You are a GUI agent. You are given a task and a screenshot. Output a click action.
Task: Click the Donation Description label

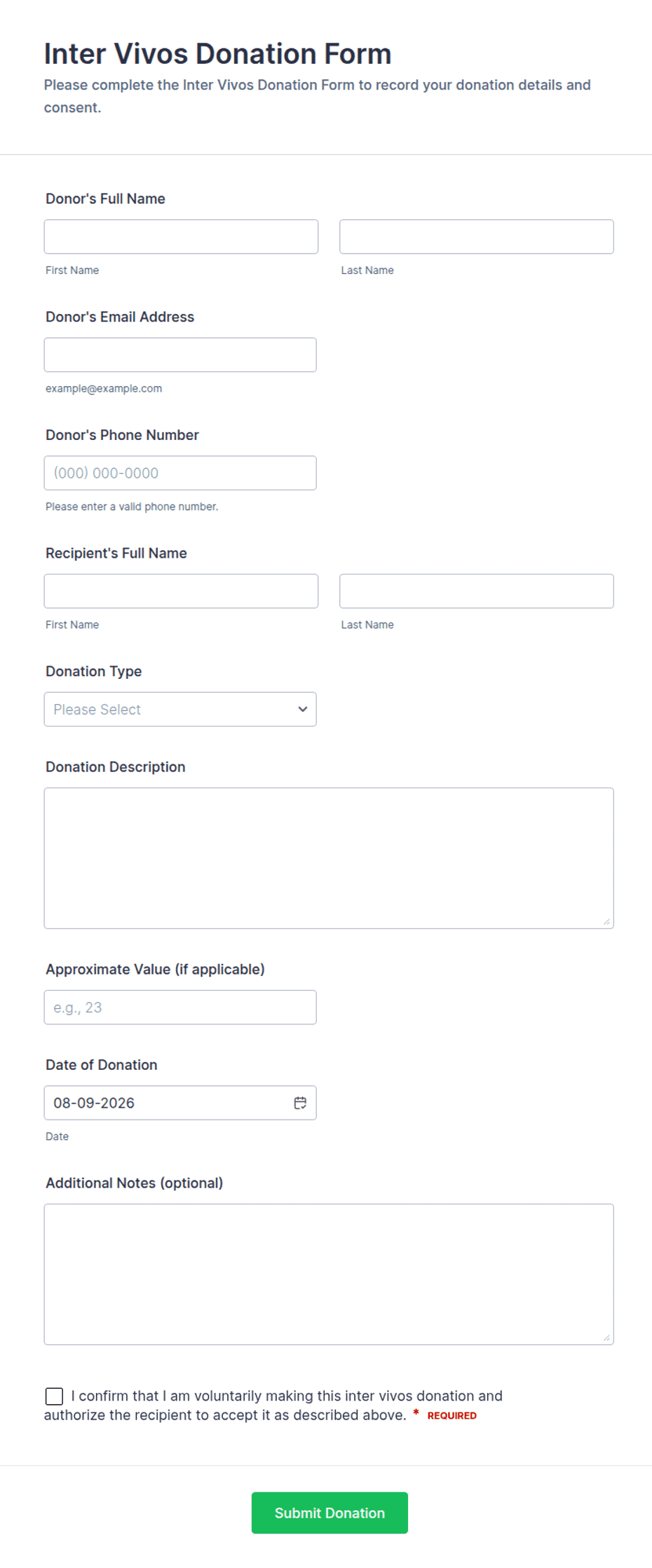click(x=116, y=766)
